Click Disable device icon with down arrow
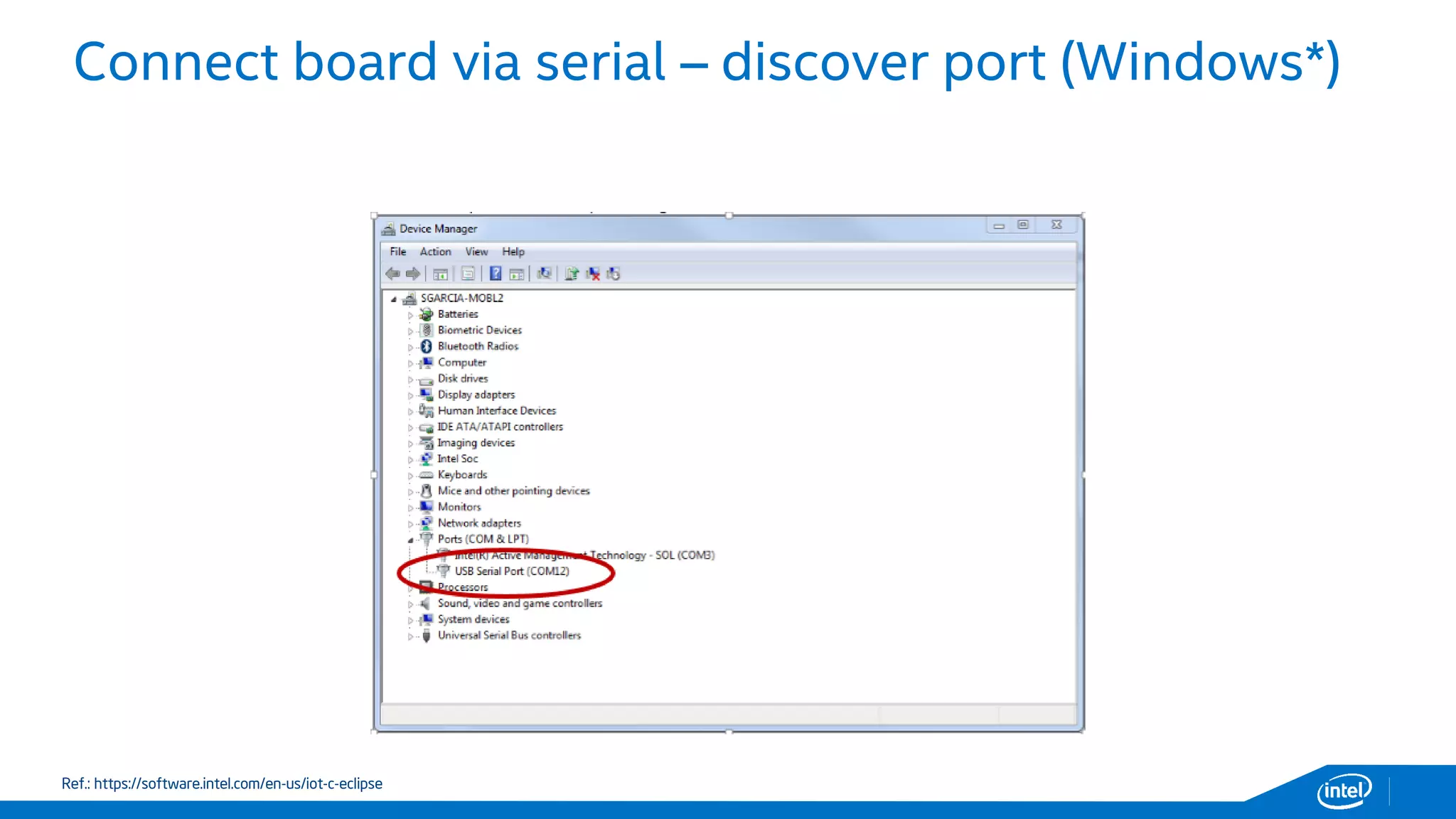 (614, 274)
